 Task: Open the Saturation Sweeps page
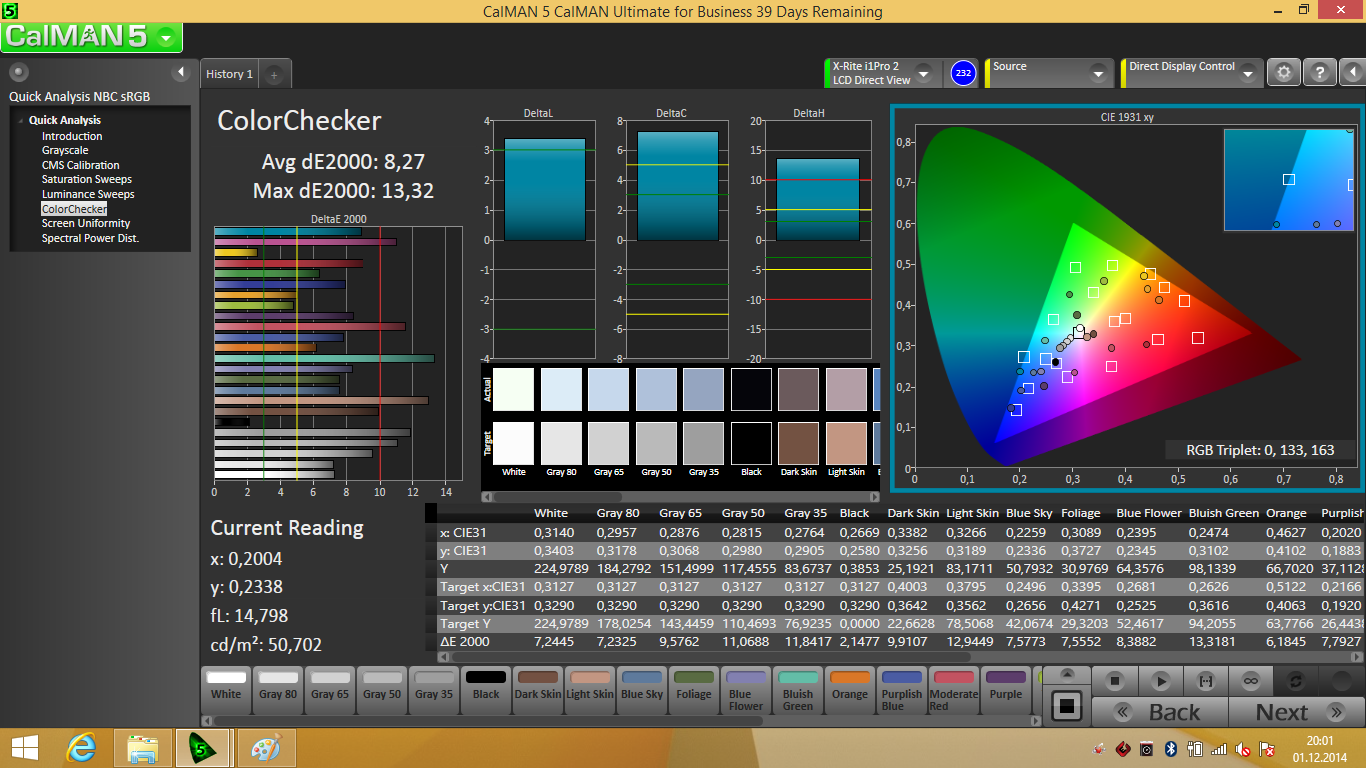pyautogui.click(x=87, y=180)
